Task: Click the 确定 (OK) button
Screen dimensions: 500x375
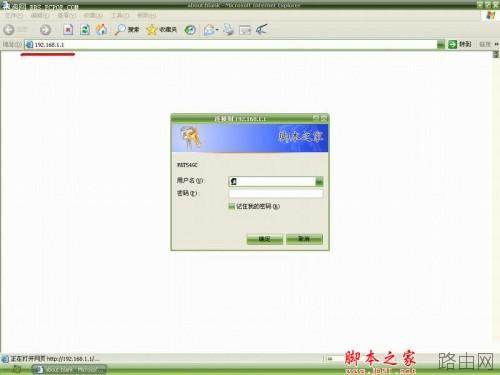Action: (265, 239)
